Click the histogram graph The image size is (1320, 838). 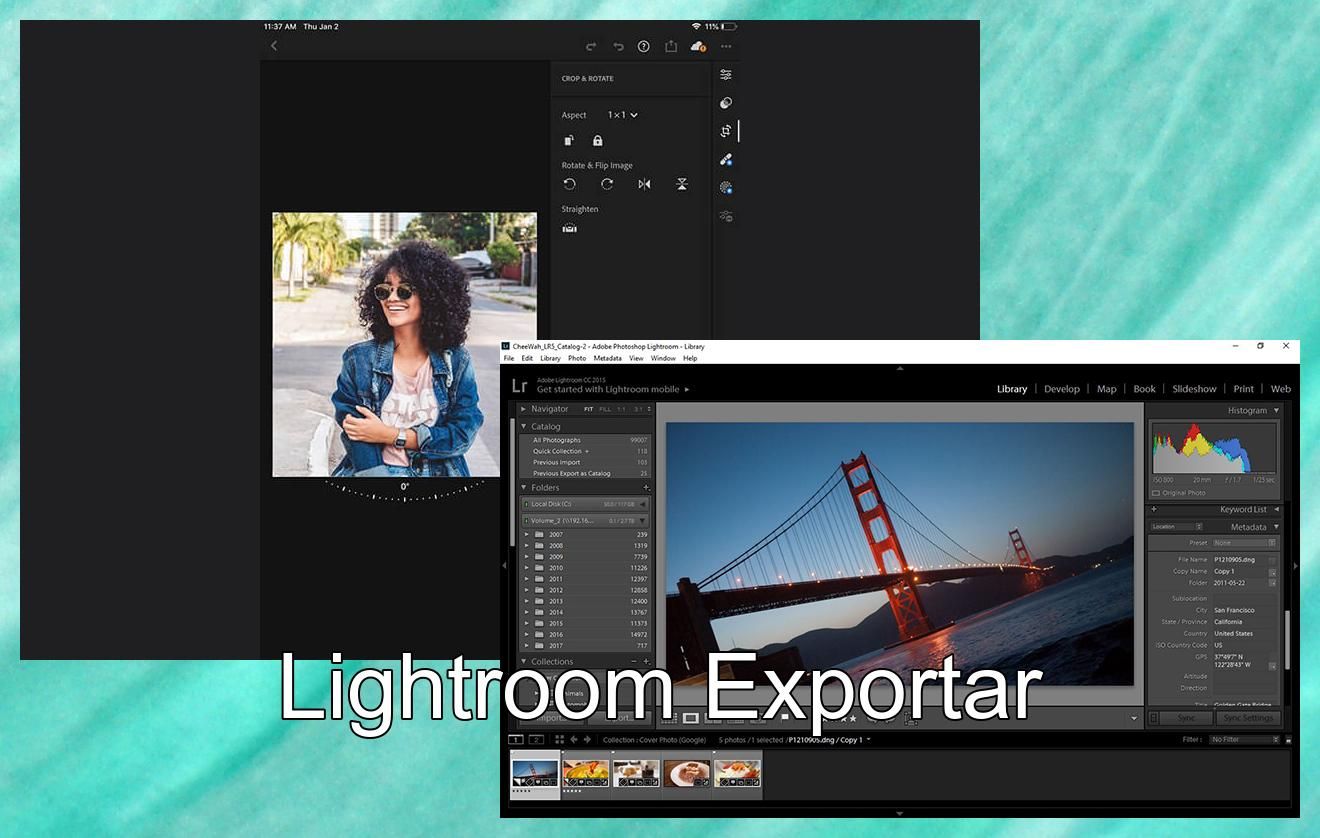pyautogui.click(x=1214, y=448)
